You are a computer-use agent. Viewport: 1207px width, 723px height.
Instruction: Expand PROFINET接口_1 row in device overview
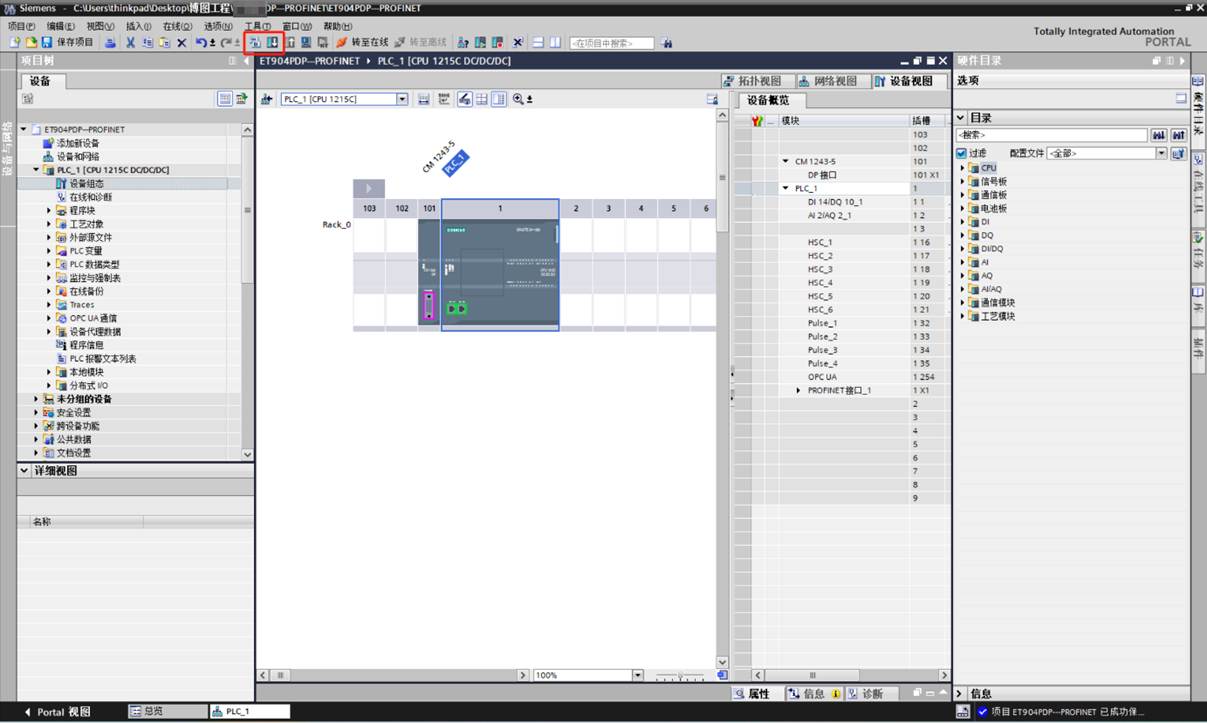click(x=798, y=390)
